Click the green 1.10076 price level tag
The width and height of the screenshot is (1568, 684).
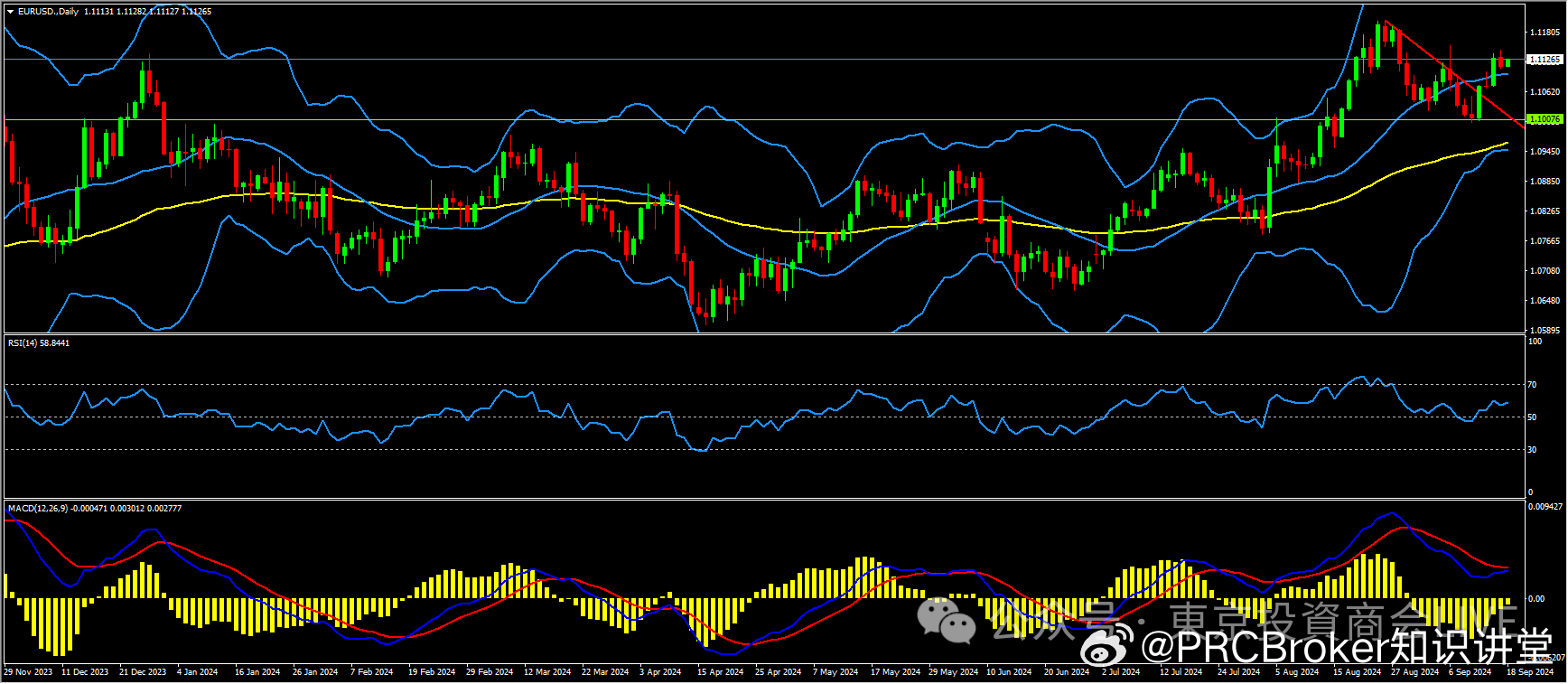pyautogui.click(x=1544, y=119)
